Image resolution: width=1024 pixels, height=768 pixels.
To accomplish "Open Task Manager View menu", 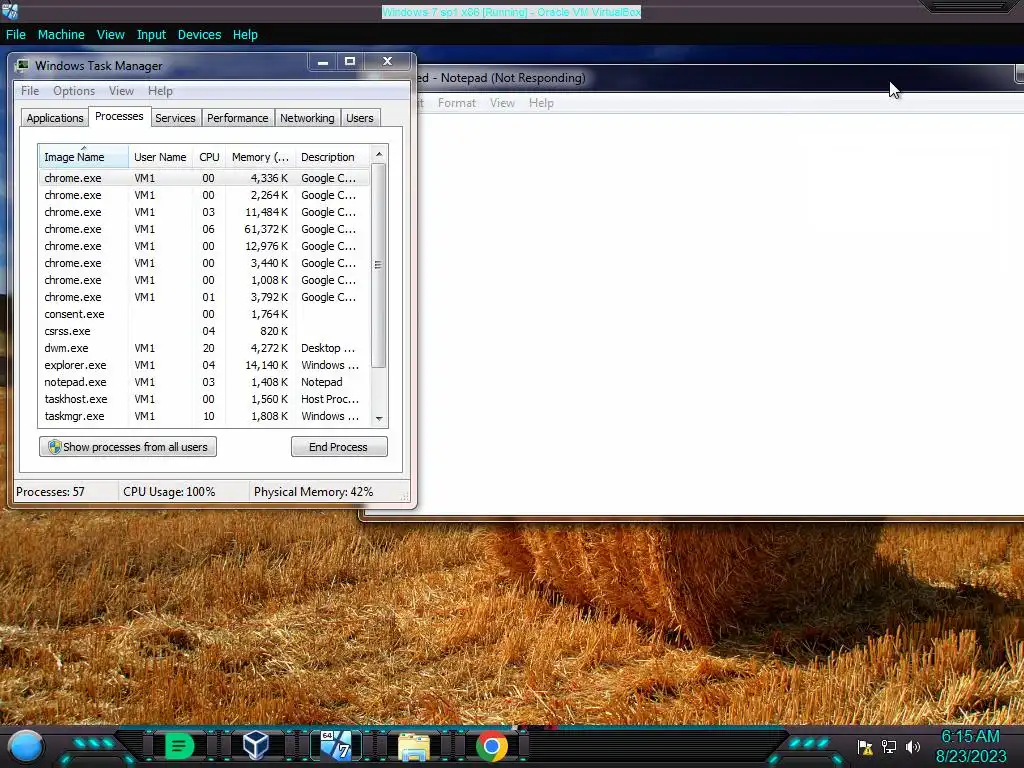I will click(x=121, y=91).
